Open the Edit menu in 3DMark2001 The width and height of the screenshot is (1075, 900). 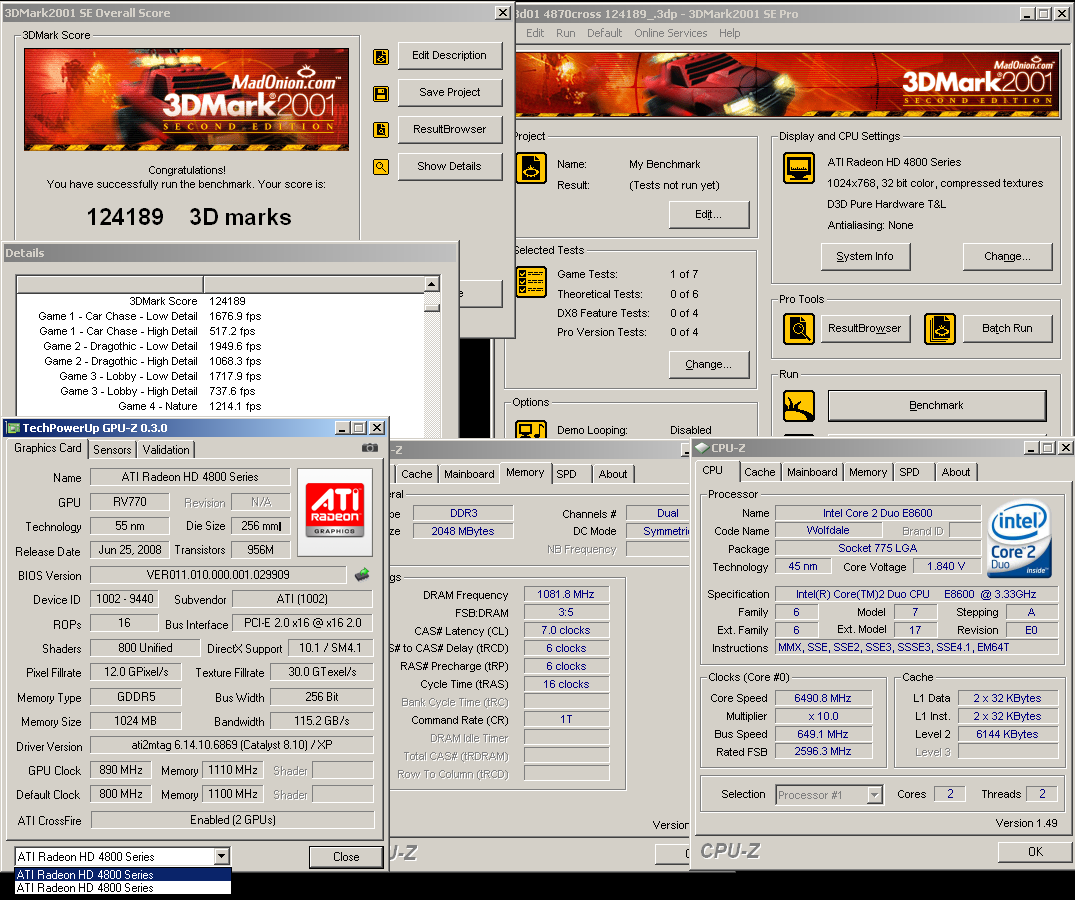(x=535, y=33)
